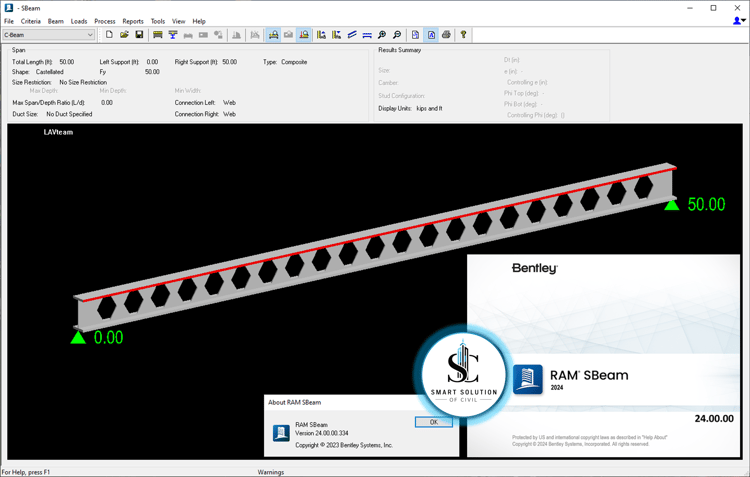750x477 pixels.
Task: Click the left support marker at 0.00
Action: pos(78,337)
